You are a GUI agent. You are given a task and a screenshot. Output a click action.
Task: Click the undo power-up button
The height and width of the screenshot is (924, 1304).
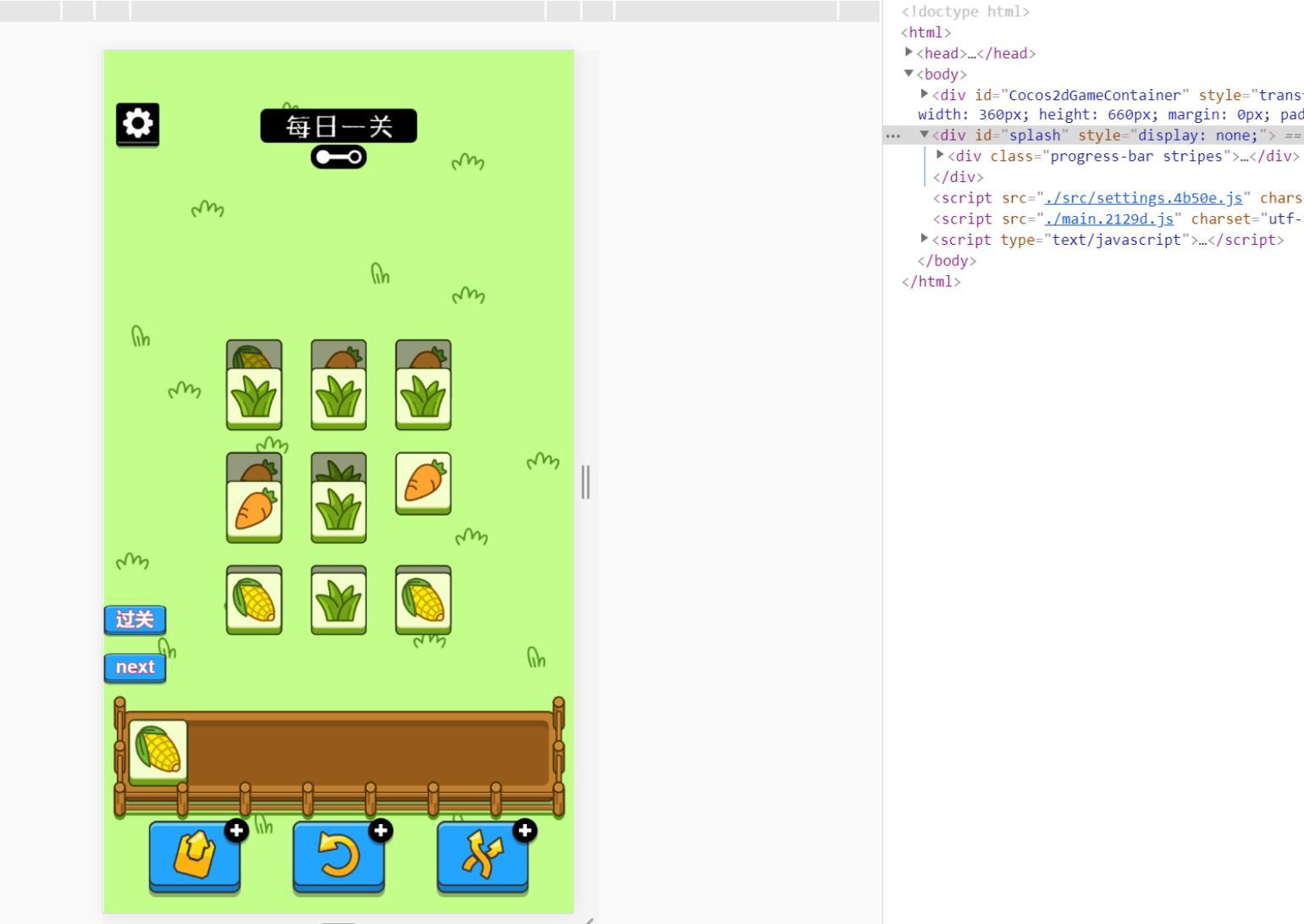click(338, 855)
